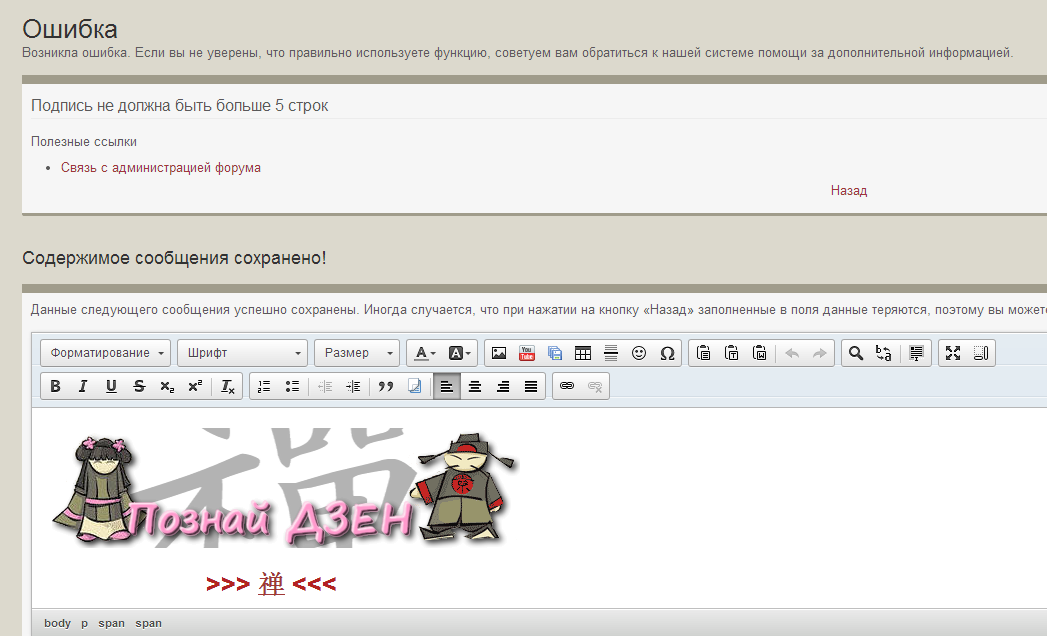The image size is (1047, 636).
Task: Open the Шрифт font dropdown
Action: 242,353
